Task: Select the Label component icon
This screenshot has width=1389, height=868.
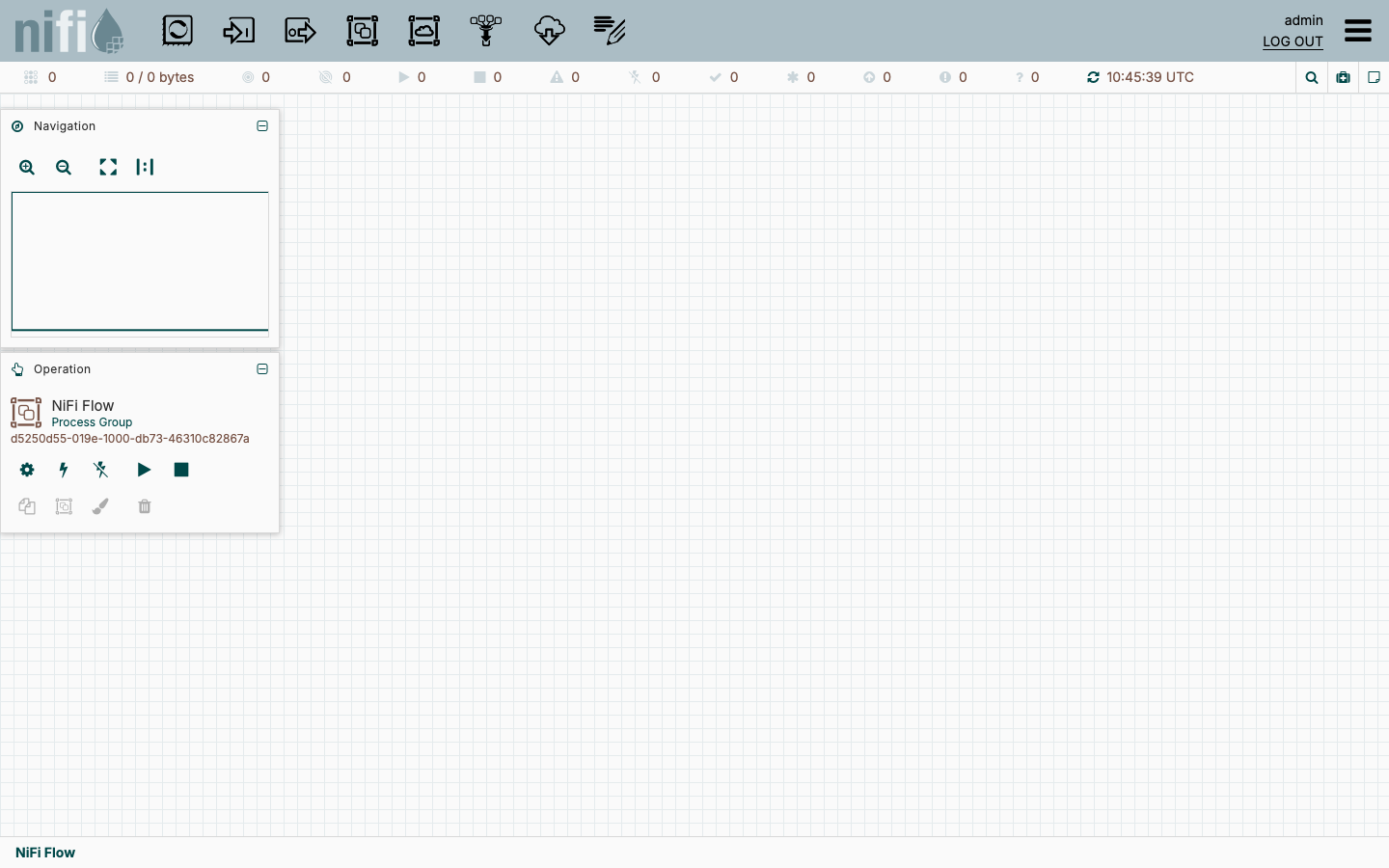Action: click(610, 31)
